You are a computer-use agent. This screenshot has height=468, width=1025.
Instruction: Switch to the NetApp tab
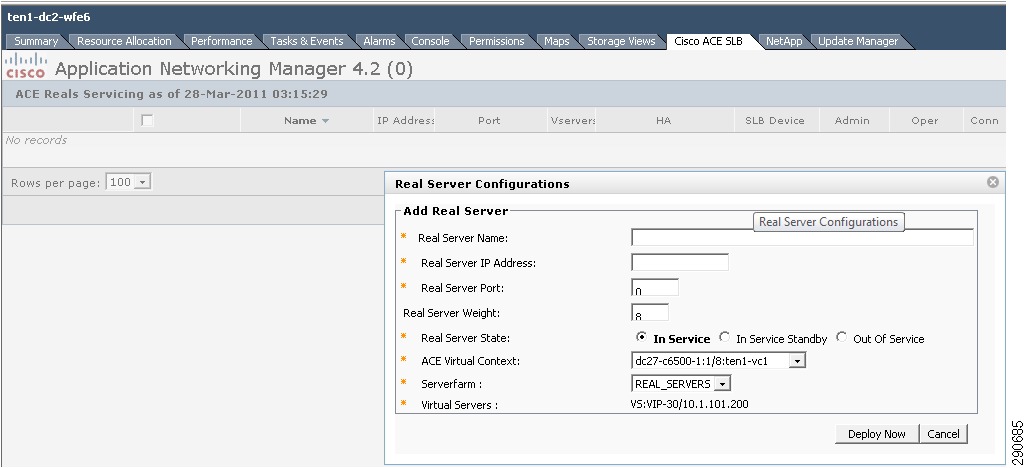pos(784,41)
